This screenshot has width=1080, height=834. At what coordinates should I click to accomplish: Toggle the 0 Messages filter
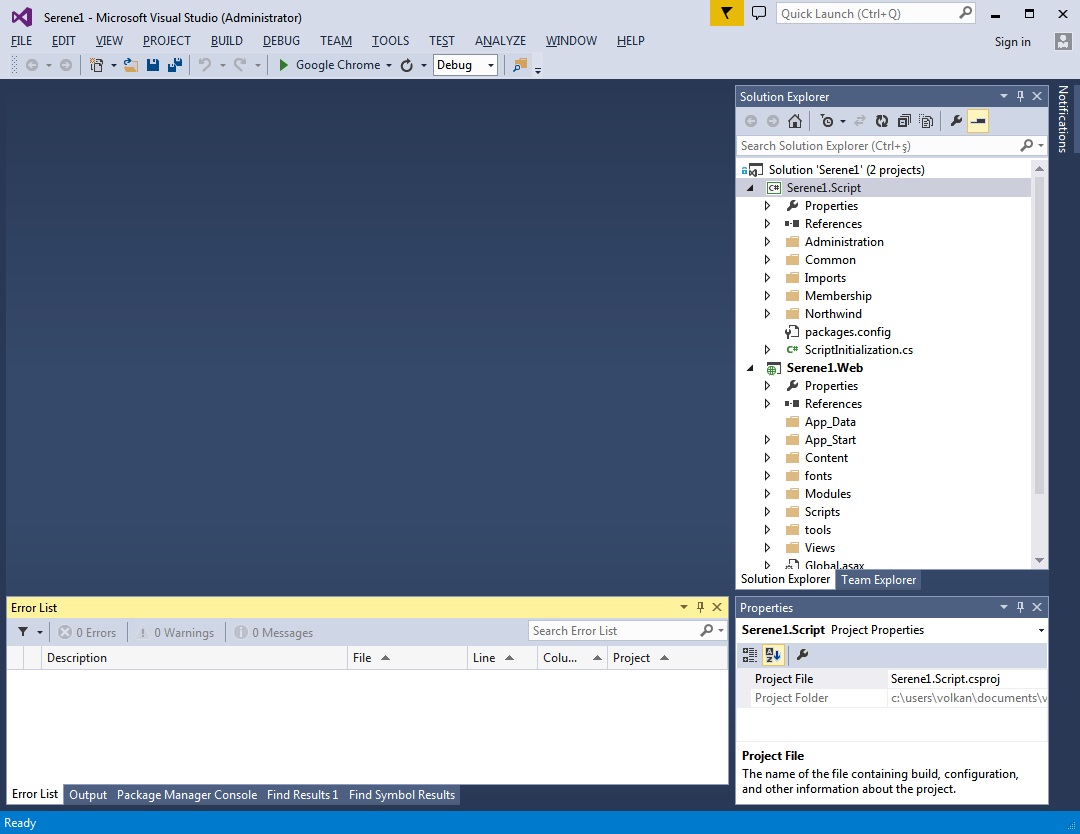pyautogui.click(x=273, y=632)
